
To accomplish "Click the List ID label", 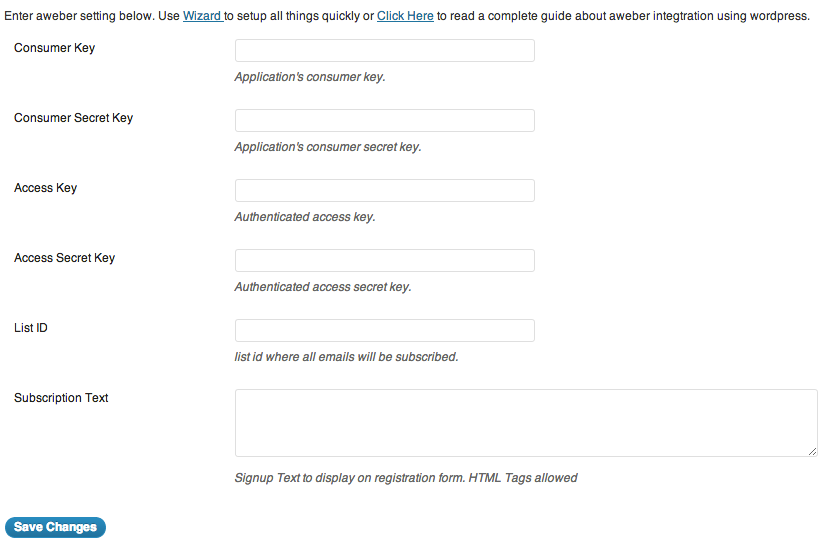I will (x=31, y=328).
